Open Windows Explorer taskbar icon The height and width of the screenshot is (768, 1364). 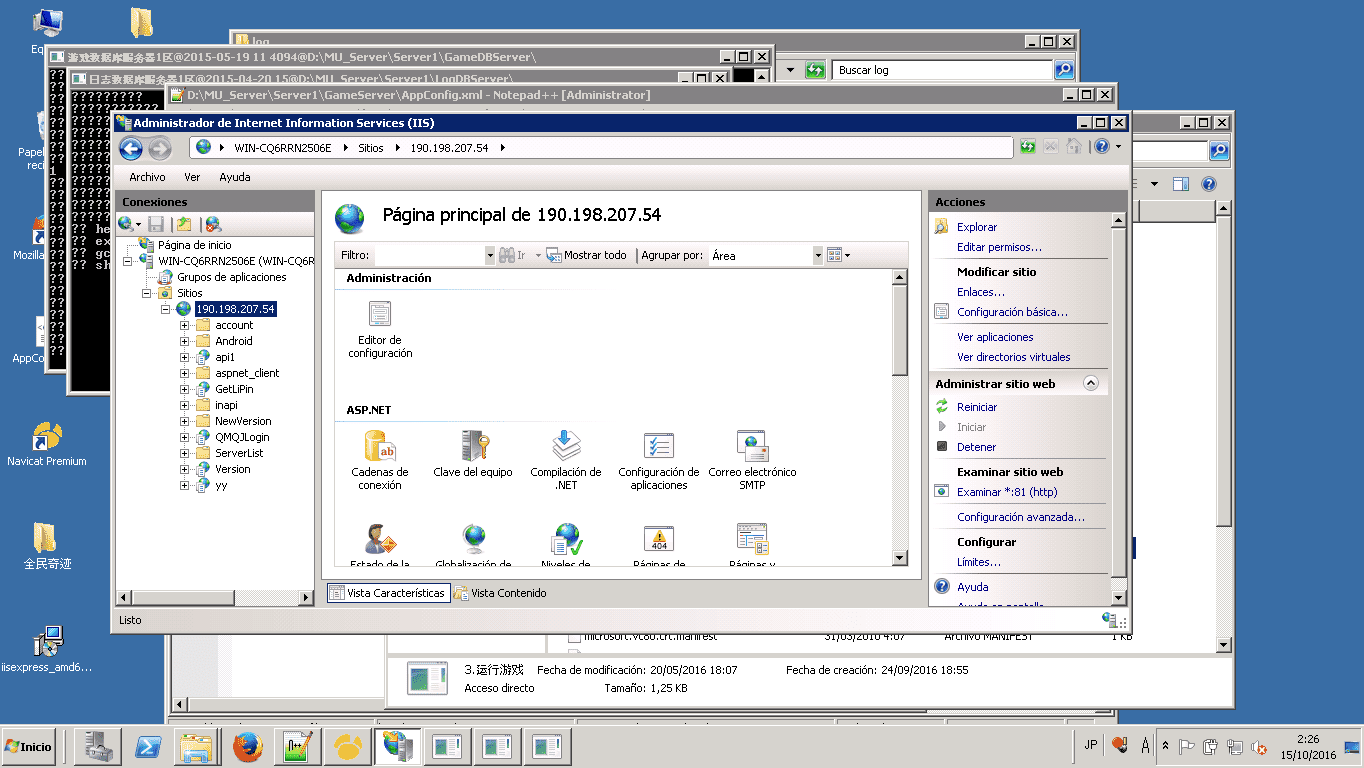pyautogui.click(x=196, y=746)
